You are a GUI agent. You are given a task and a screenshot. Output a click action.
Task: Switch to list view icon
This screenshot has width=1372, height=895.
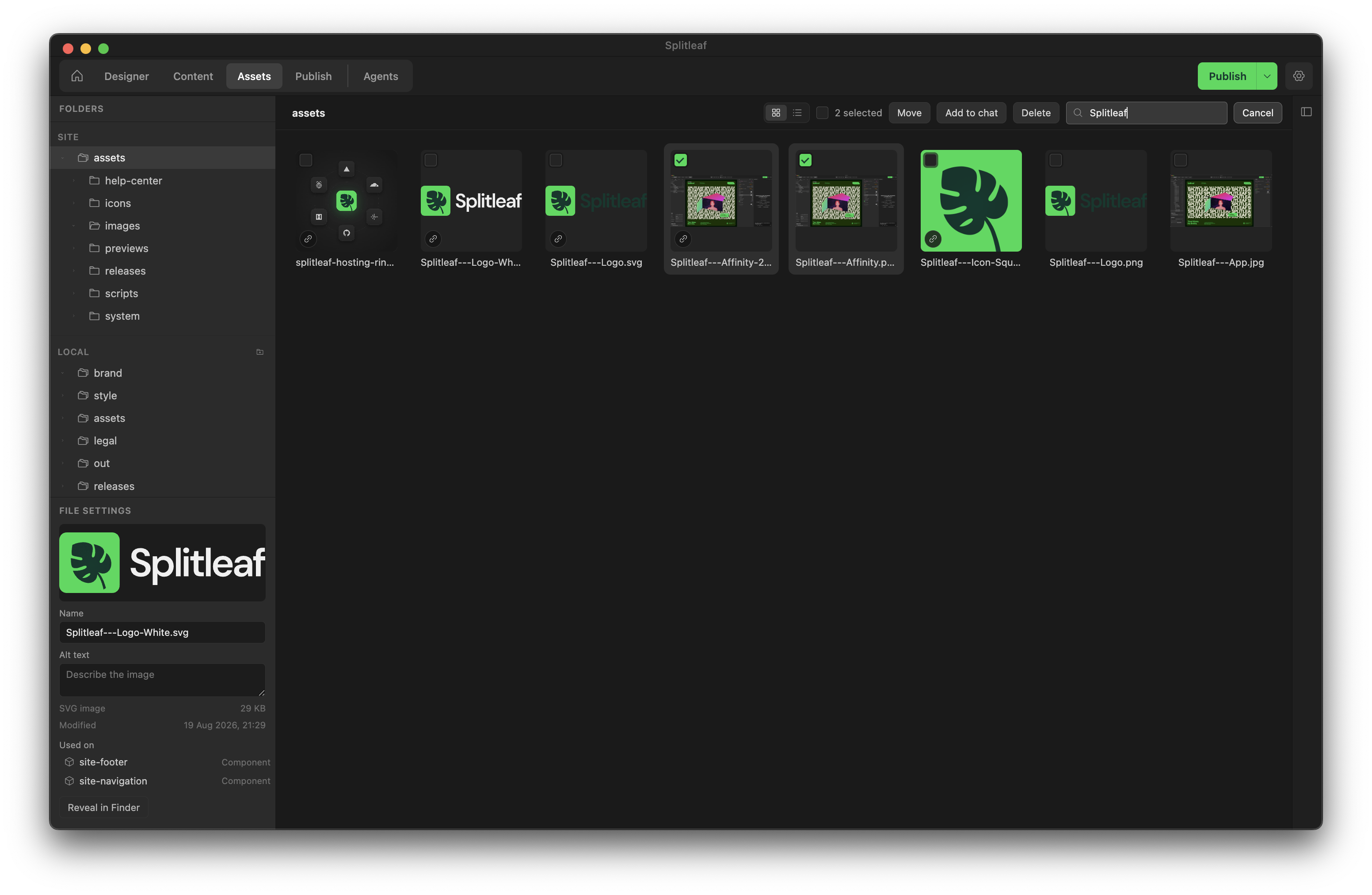[x=797, y=113]
